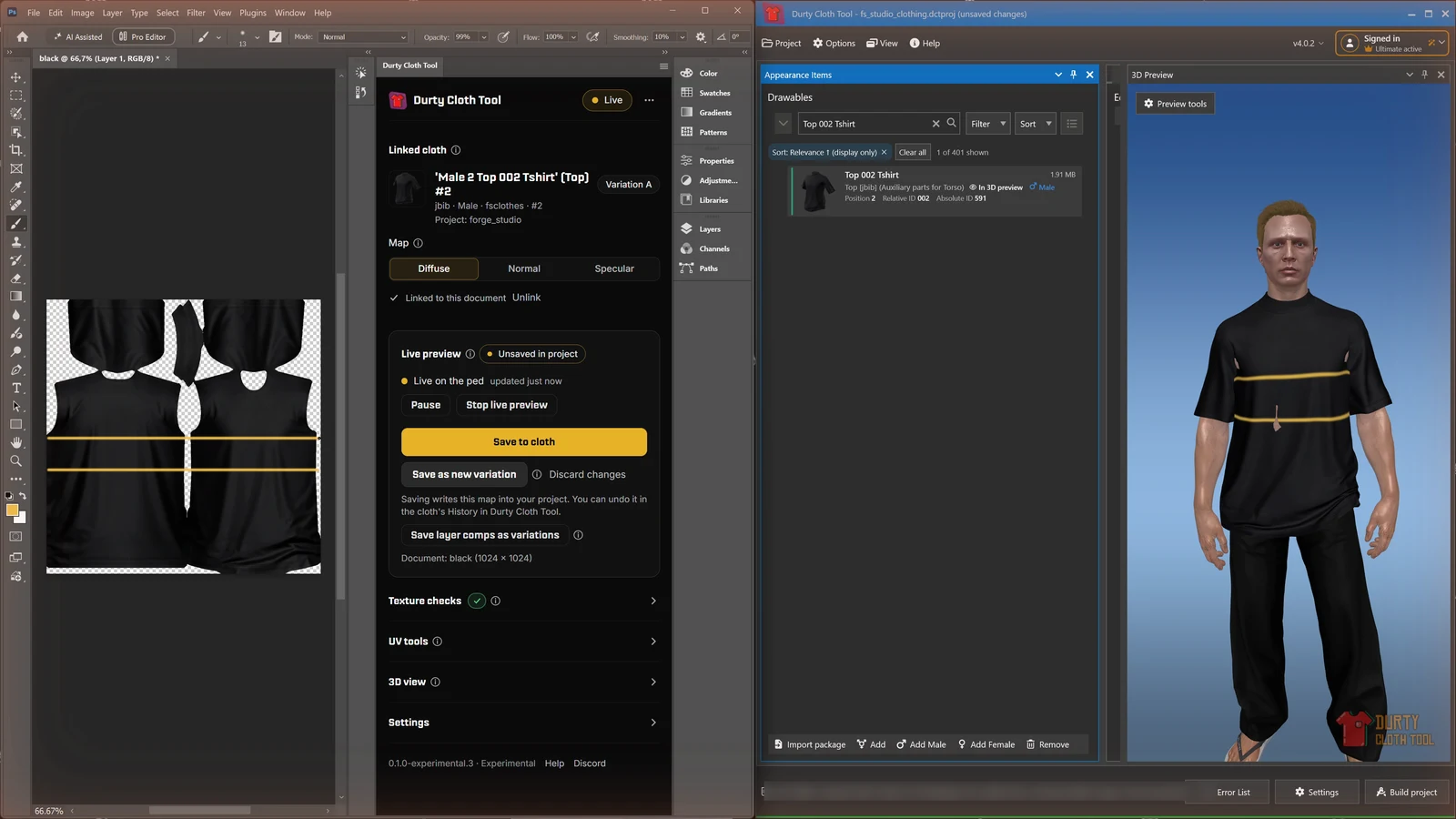This screenshot has width=1456, height=819.
Task: Toggle list view icon in Appearance Items
Action: 1072,124
